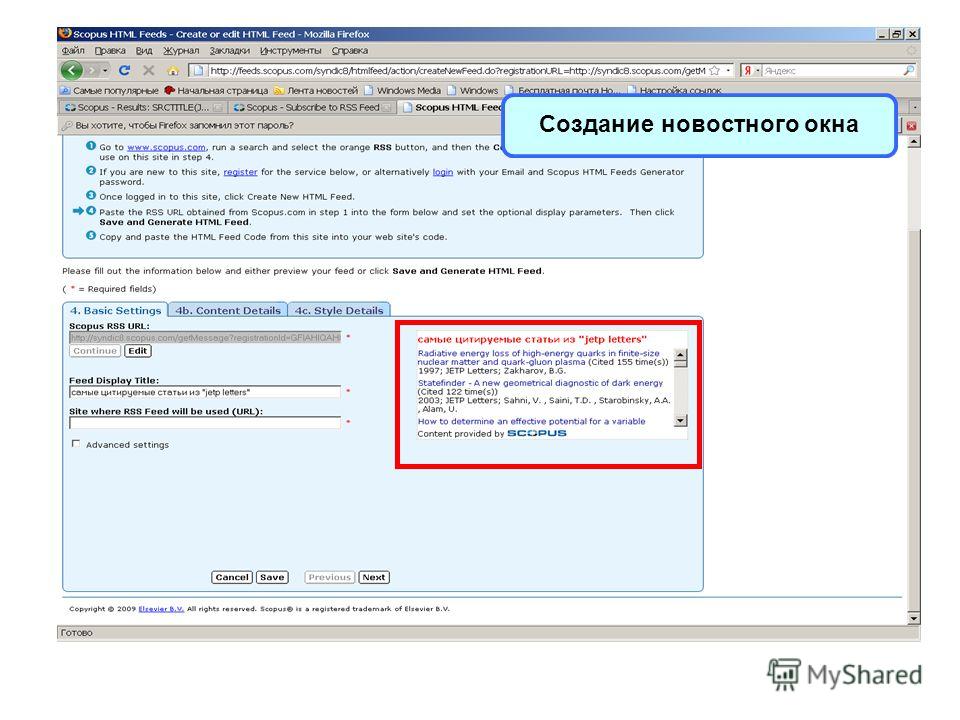Click the Яндекс search box
Viewport: 960px width, 720px height.
tap(832, 70)
